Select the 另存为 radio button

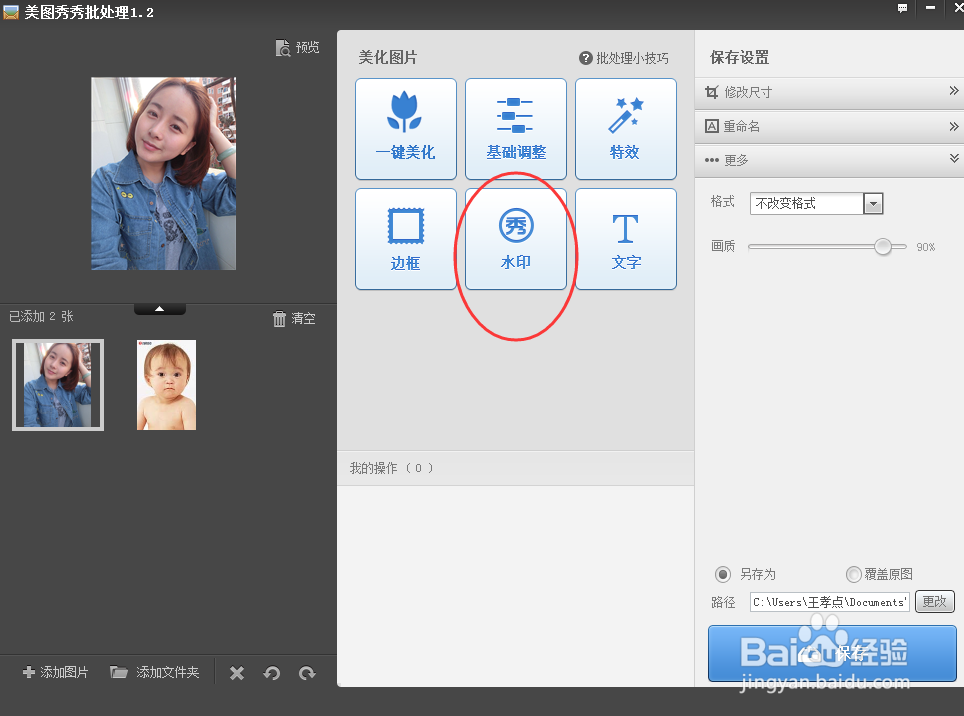click(723, 574)
